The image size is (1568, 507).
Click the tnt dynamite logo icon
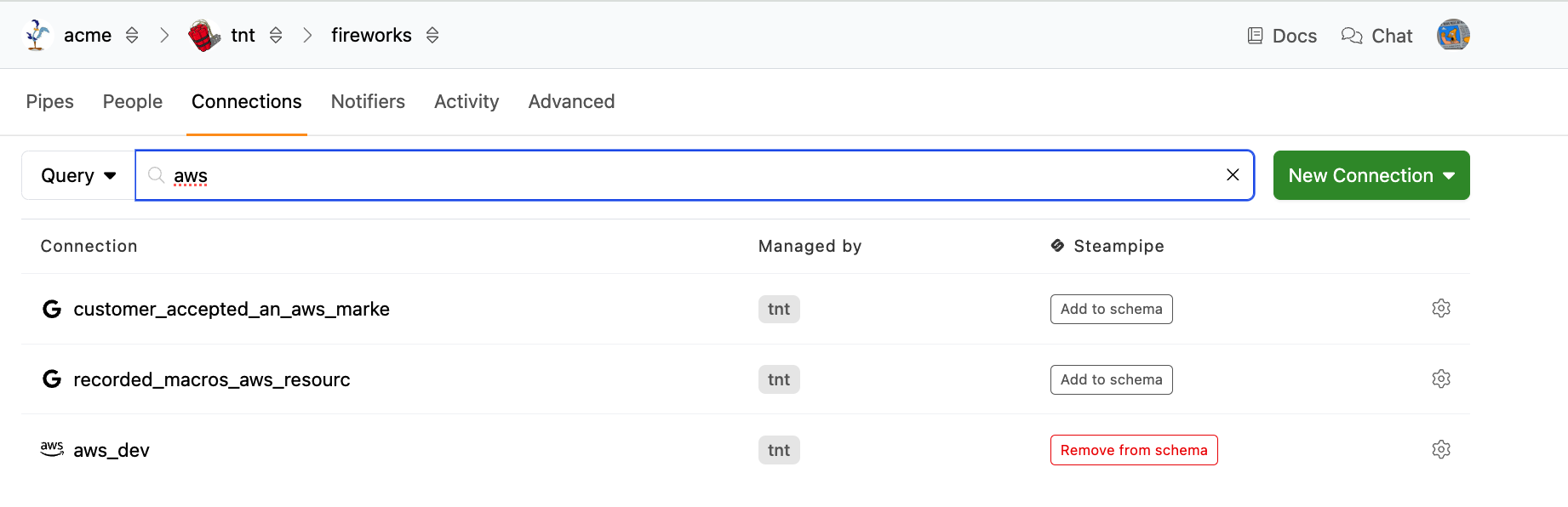point(203,35)
